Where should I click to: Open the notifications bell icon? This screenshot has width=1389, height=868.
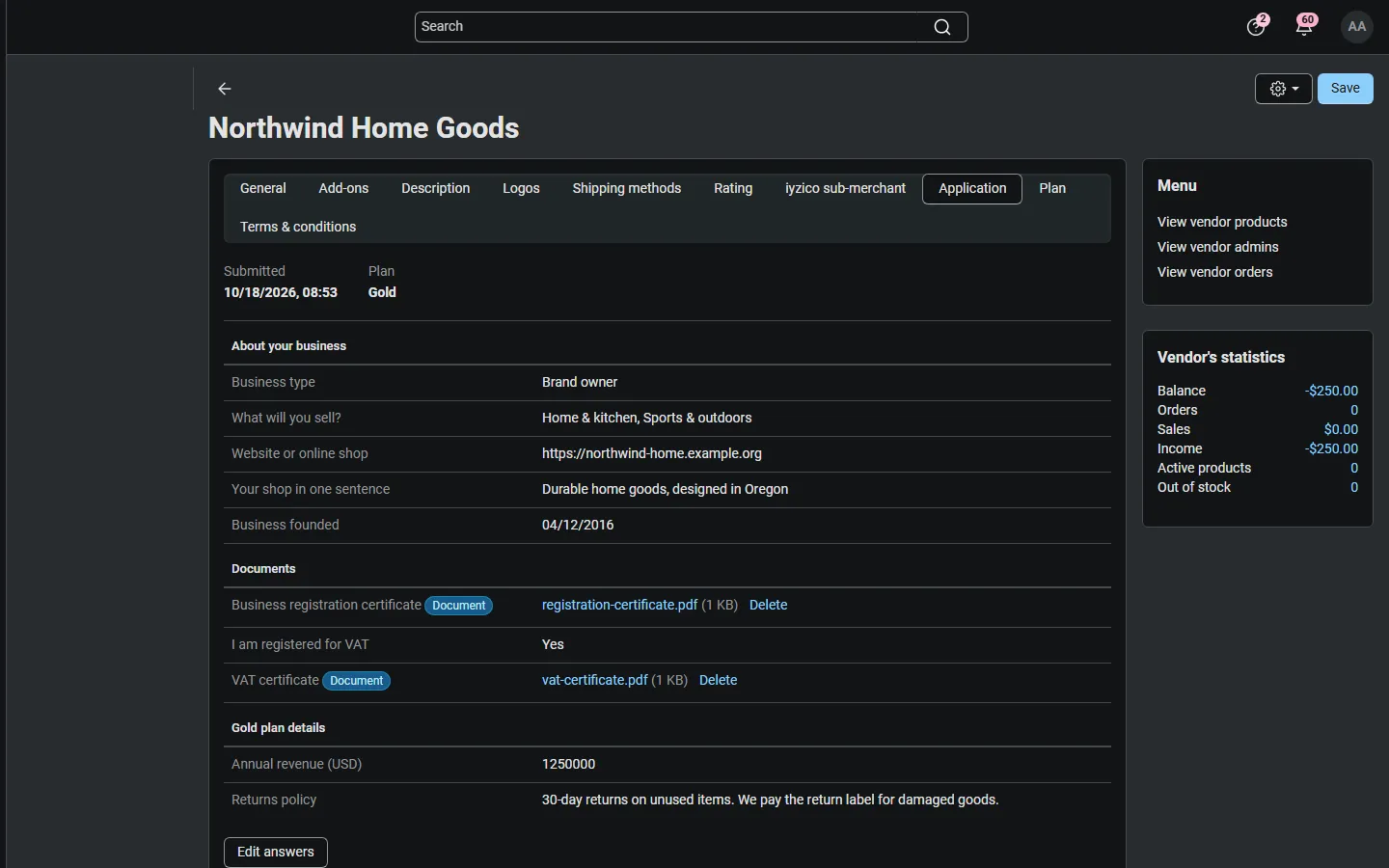pos(1304,27)
